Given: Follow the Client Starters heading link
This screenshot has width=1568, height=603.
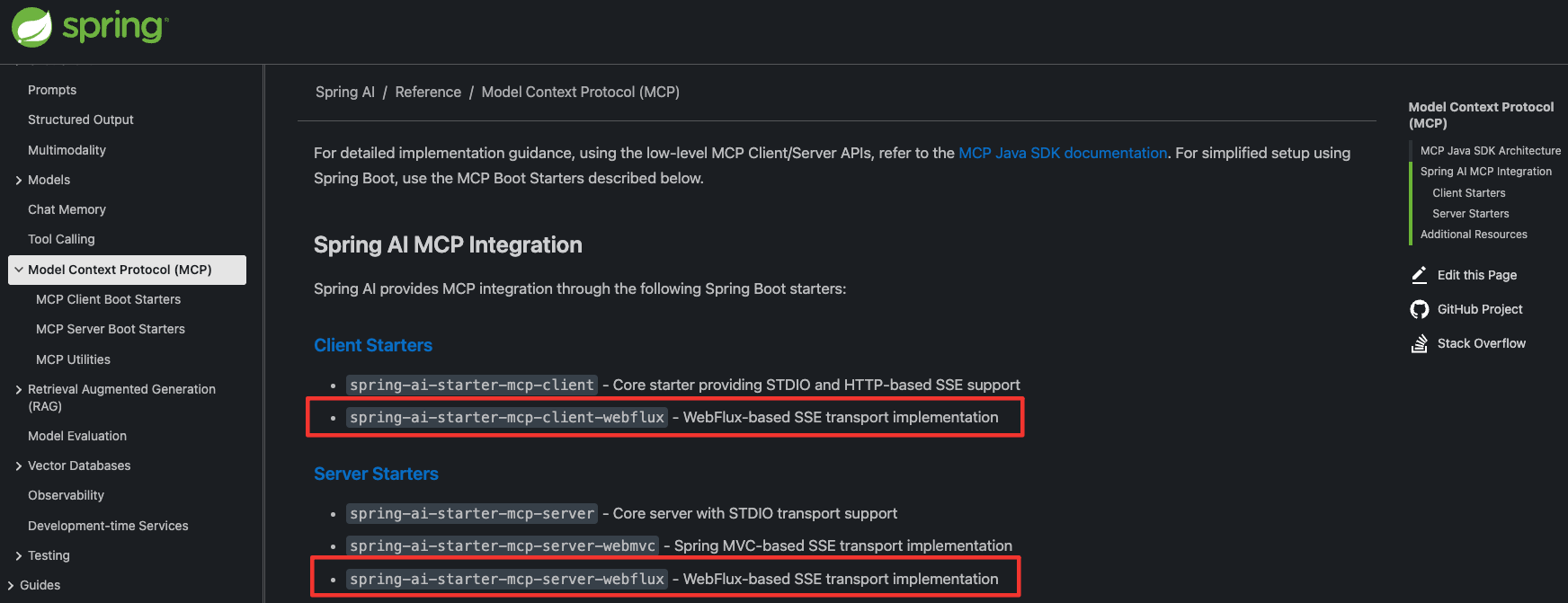Looking at the screenshot, I should pos(373,345).
